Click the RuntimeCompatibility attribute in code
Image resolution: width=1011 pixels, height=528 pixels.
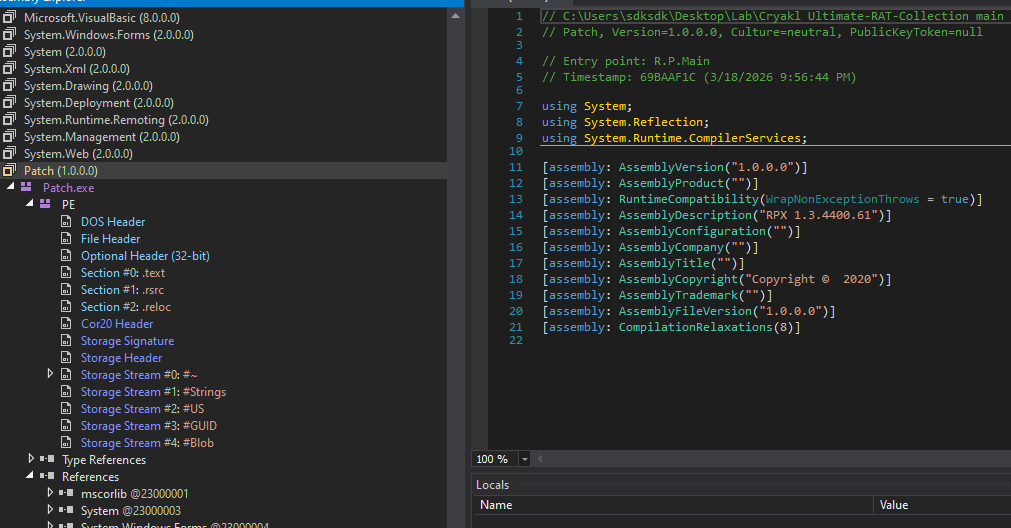click(689, 199)
